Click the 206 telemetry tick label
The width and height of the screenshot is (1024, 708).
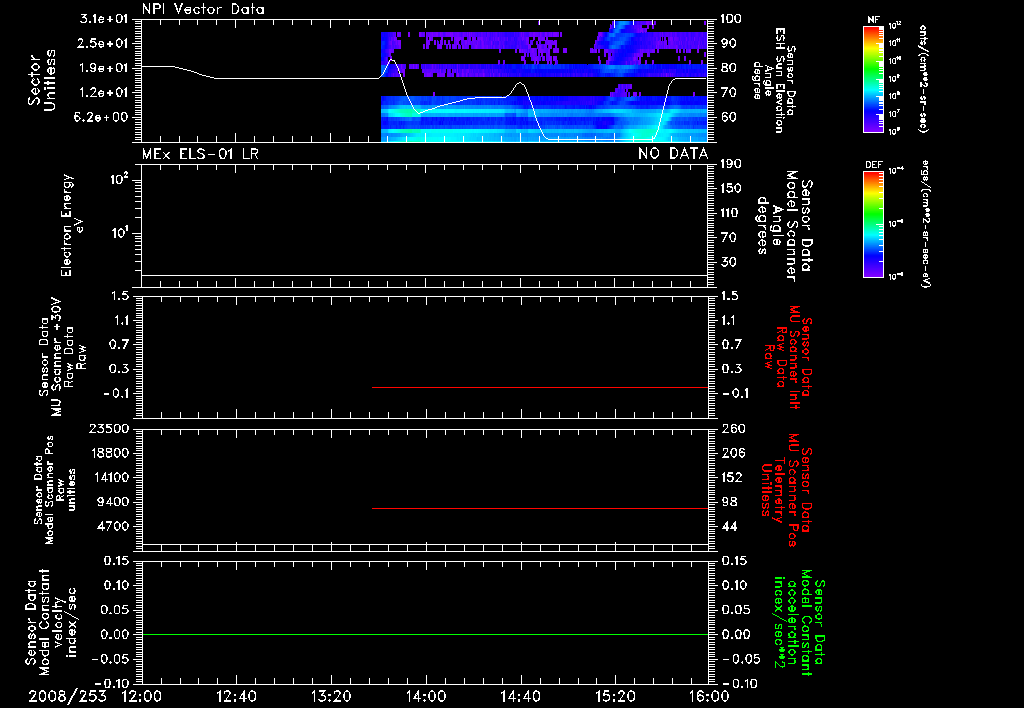pos(731,453)
